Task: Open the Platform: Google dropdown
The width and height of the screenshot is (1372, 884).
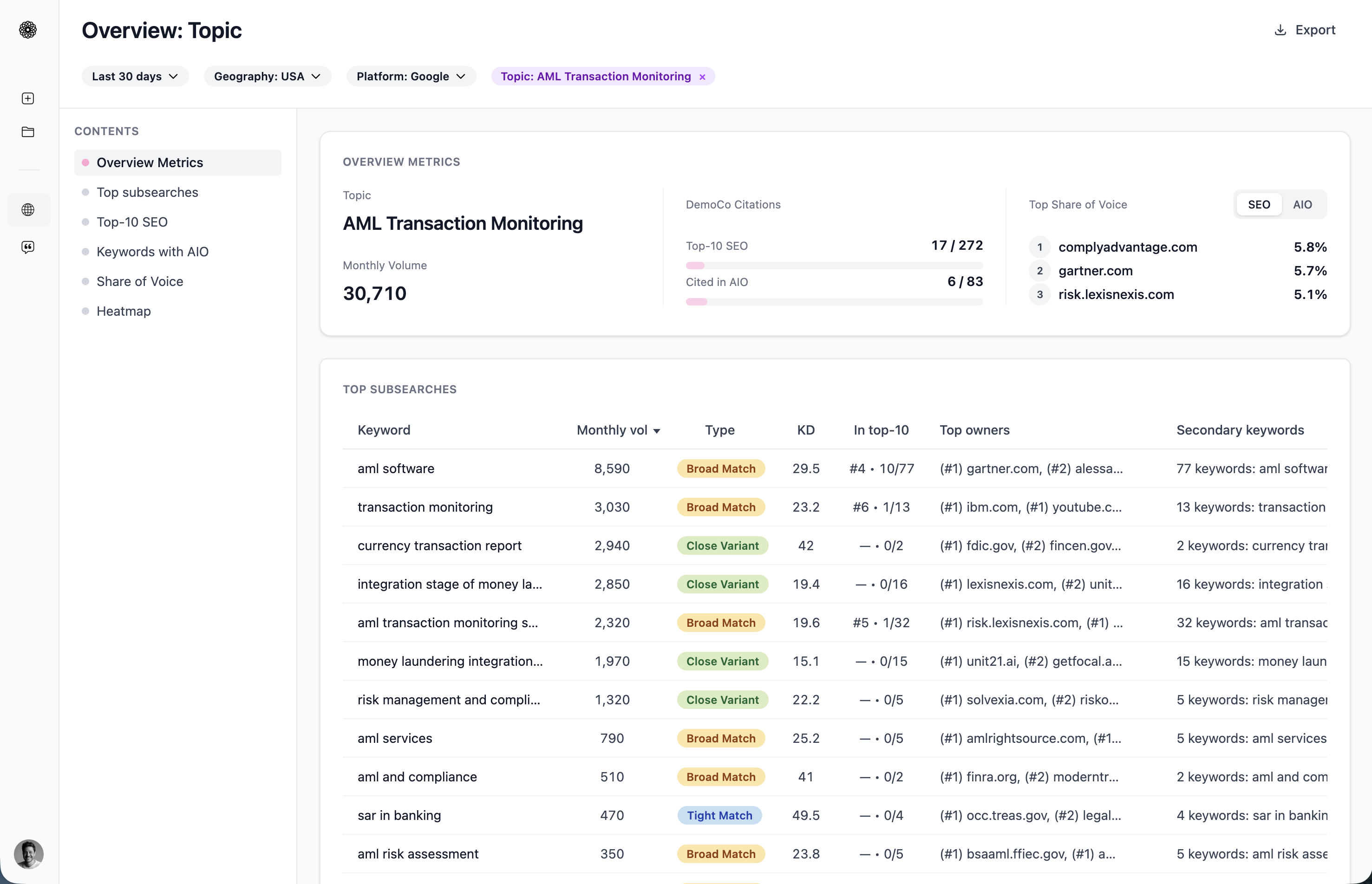Action: [x=411, y=76]
